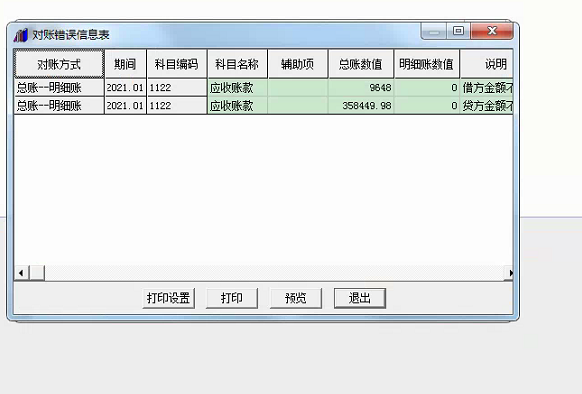Image resolution: width=582 pixels, height=394 pixels.
Task: Close the 对账错误信息表 window
Action: click(x=492, y=31)
